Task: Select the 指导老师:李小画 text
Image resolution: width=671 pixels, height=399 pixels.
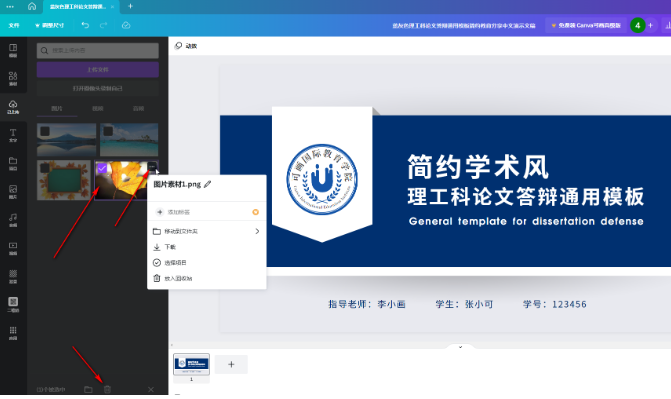Action: [367, 304]
